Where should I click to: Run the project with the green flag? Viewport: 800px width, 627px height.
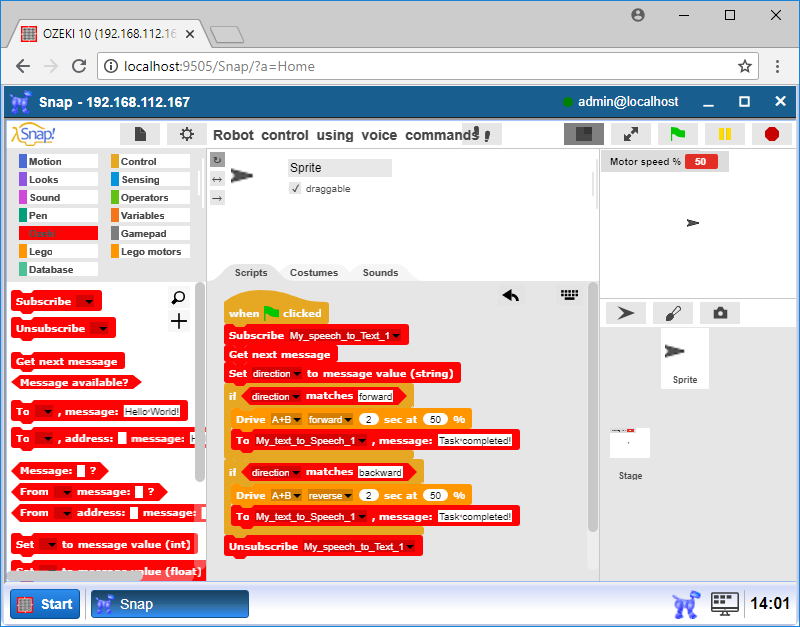click(x=678, y=134)
